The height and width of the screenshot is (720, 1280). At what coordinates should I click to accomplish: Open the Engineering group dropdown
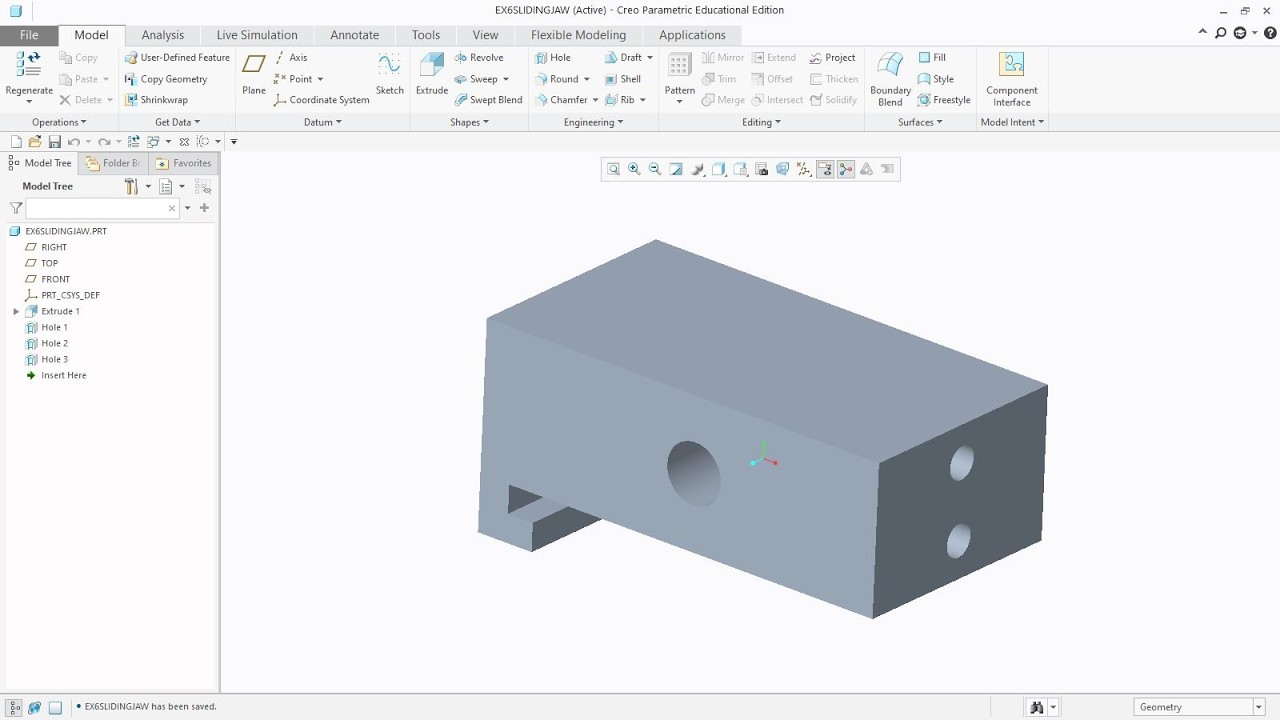pos(593,122)
